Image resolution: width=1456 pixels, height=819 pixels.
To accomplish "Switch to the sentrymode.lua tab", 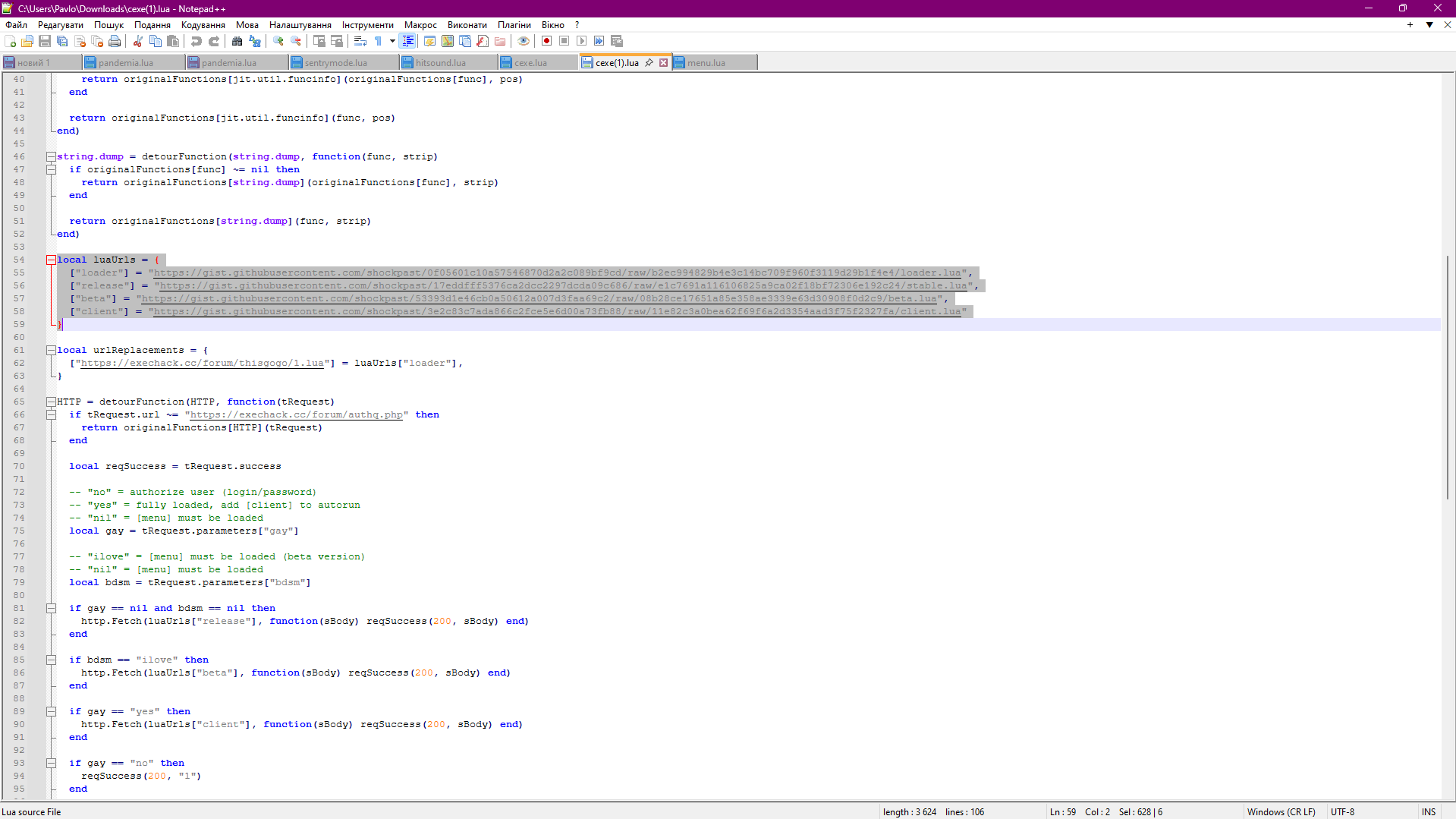I will tap(344, 62).
